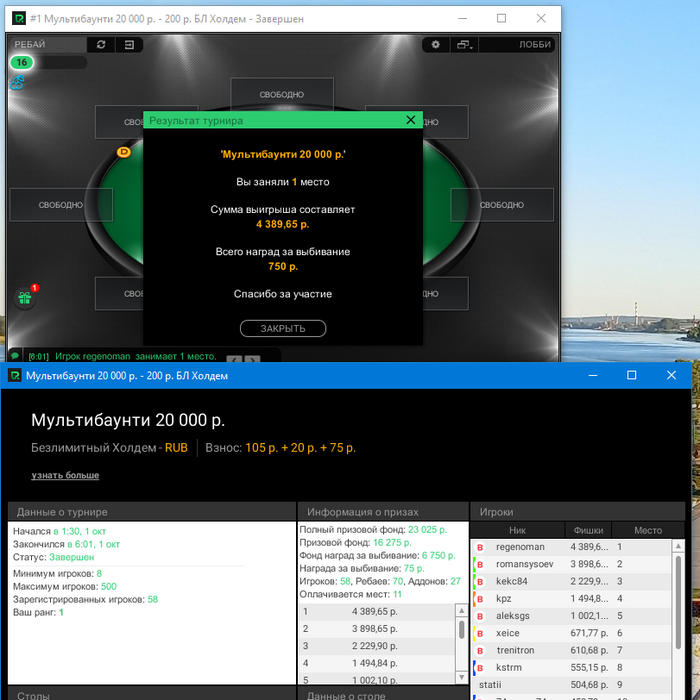Click the up arrow of the players list scrollbar
Viewport: 700px width, 700px height.
point(678,546)
